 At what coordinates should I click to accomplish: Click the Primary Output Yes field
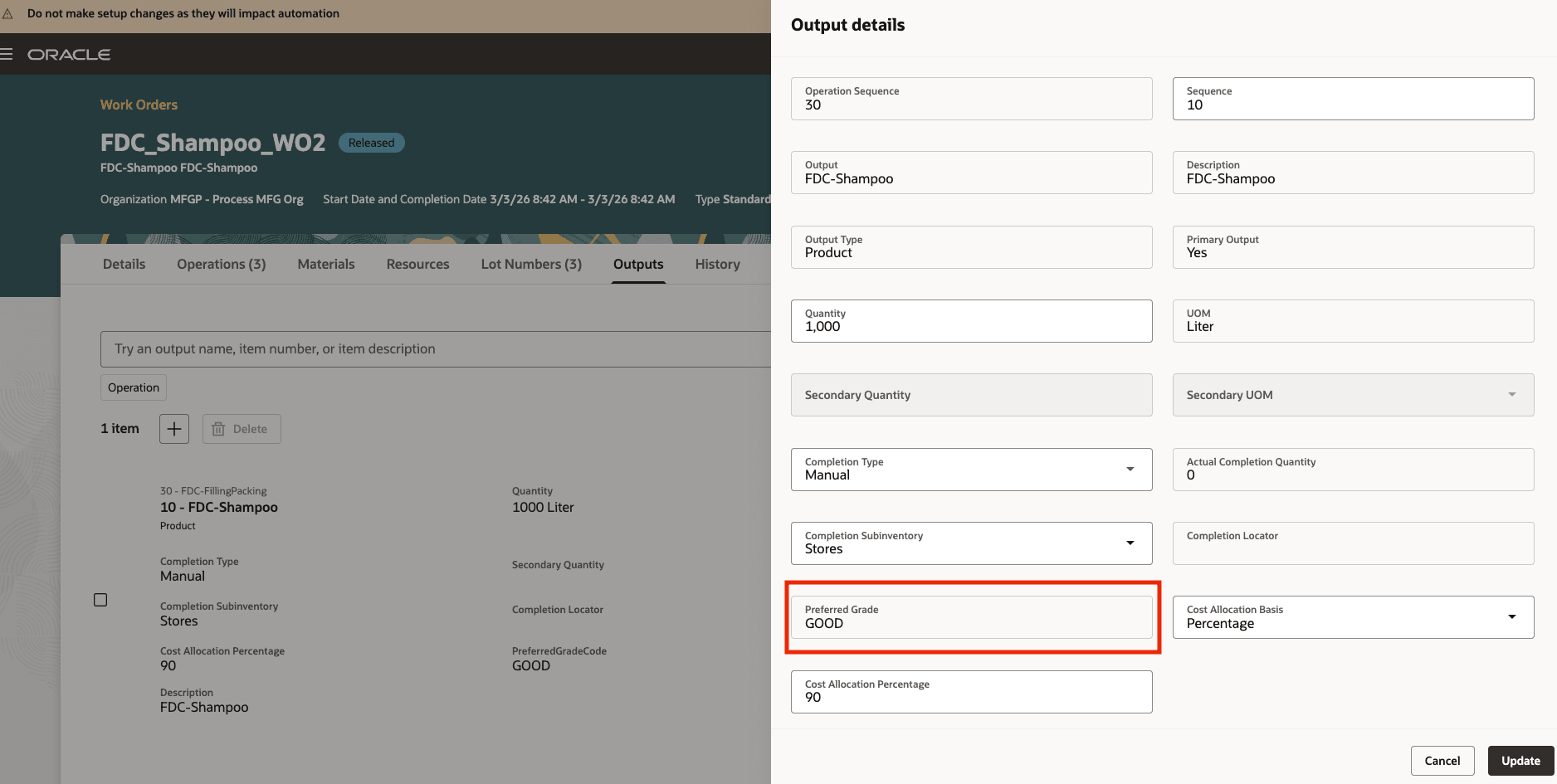click(x=1353, y=247)
